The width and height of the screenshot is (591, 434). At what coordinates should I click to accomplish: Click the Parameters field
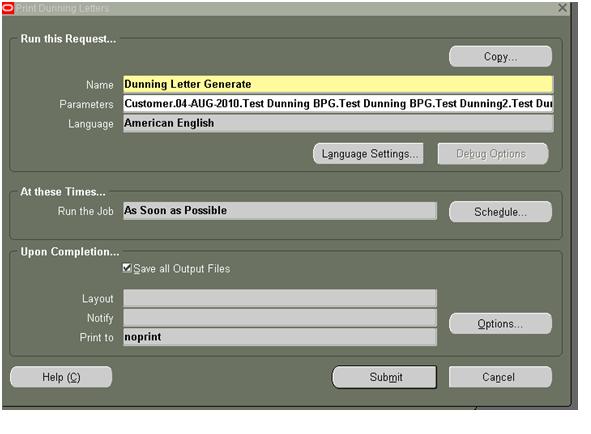click(338, 104)
